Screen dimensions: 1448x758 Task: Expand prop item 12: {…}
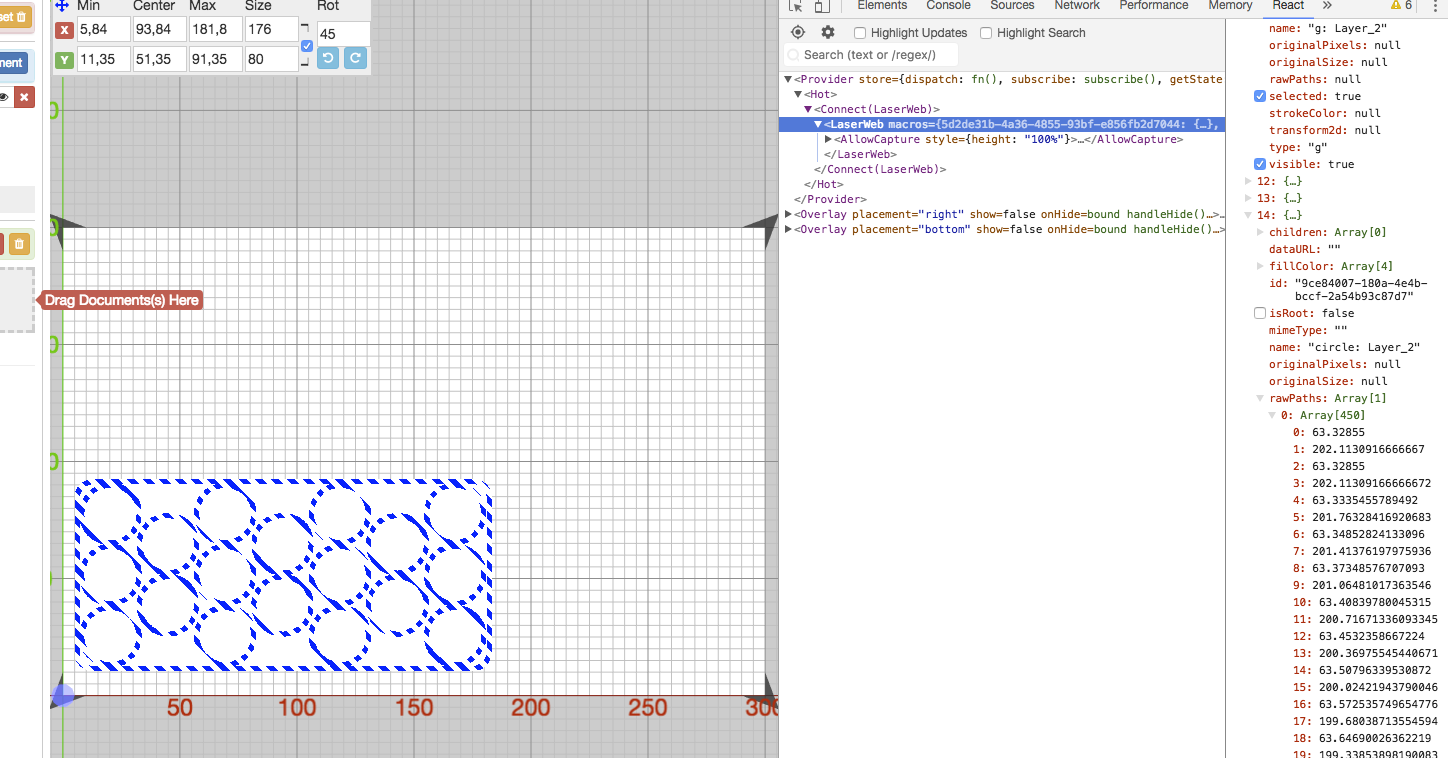[1248, 181]
